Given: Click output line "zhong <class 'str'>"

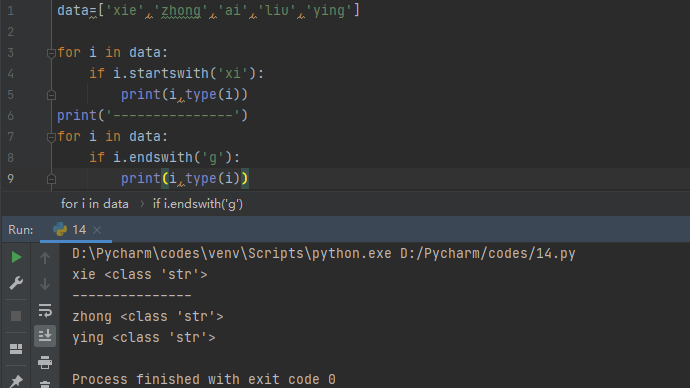Looking at the screenshot, I should (x=147, y=317).
